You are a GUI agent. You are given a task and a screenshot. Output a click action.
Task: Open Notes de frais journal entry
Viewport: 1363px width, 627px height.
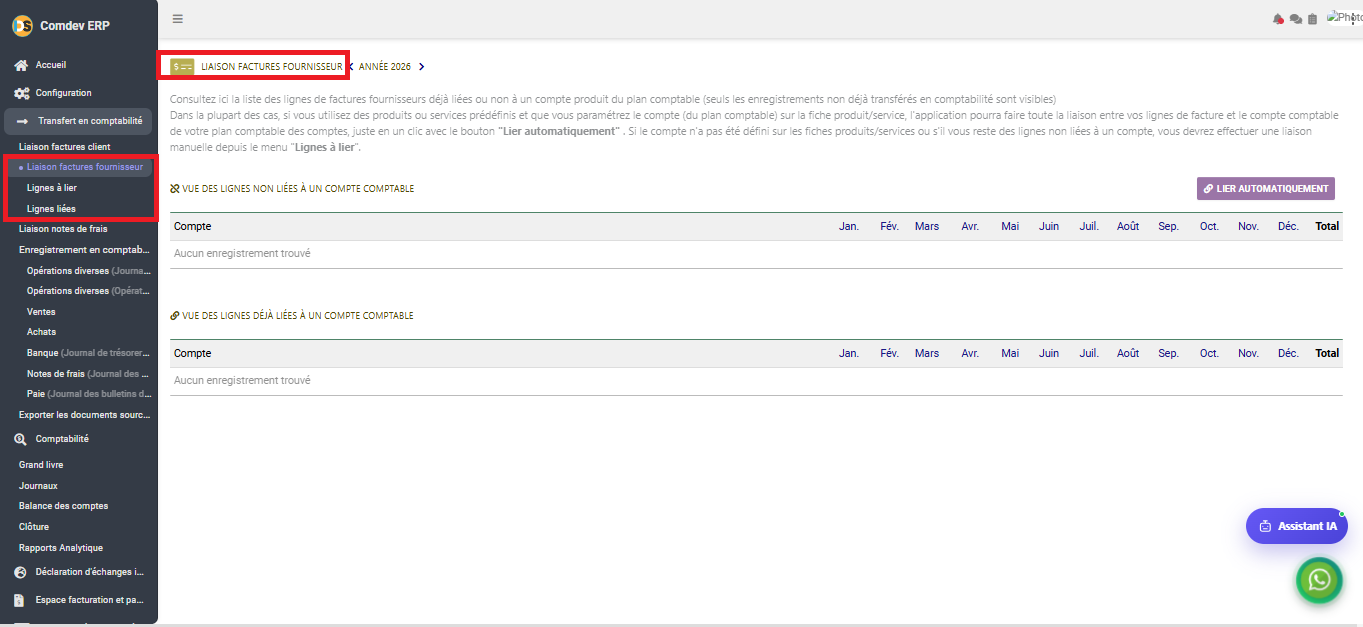click(x=89, y=374)
